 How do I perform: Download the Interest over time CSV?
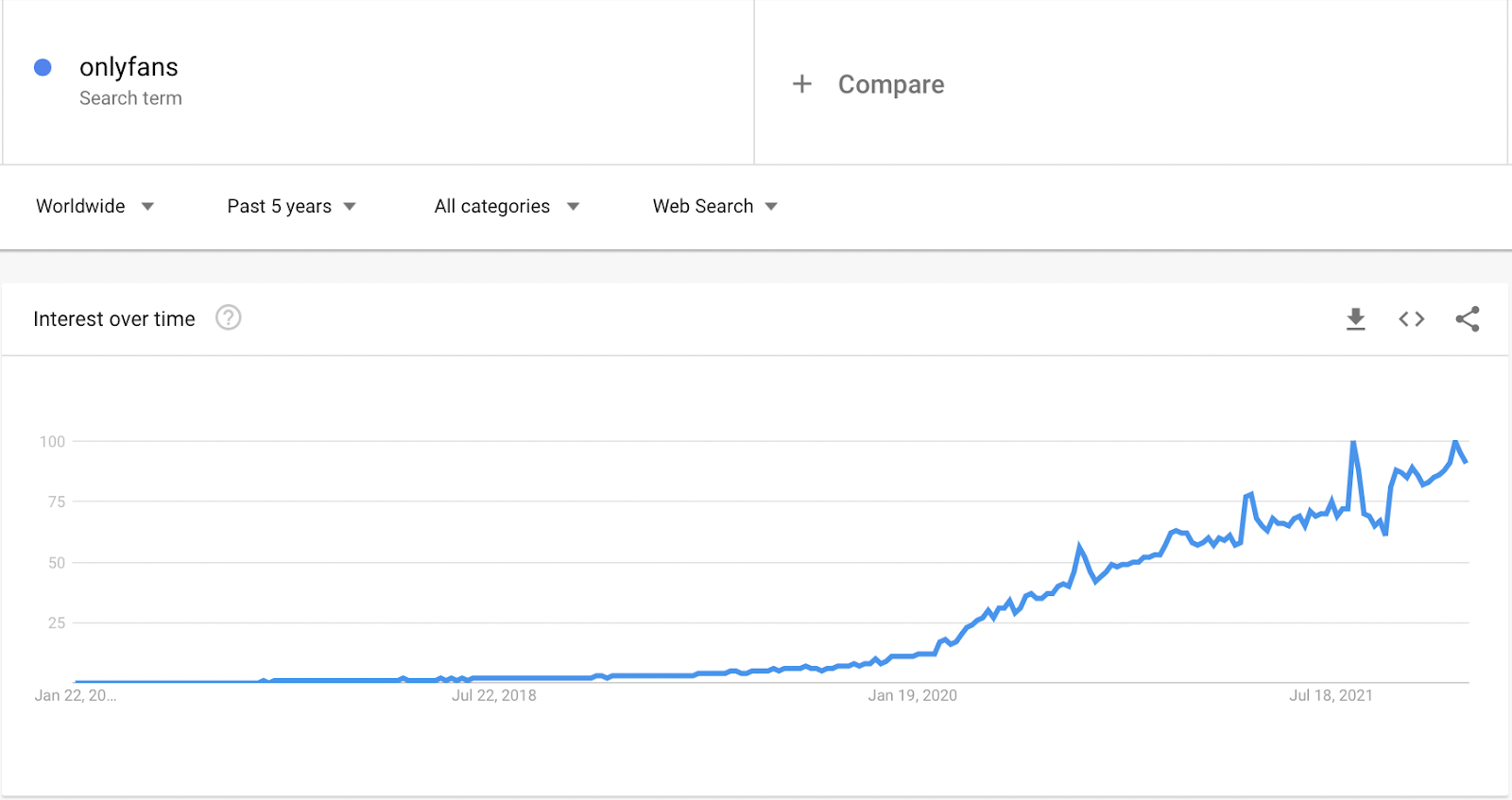click(x=1355, y=319)
